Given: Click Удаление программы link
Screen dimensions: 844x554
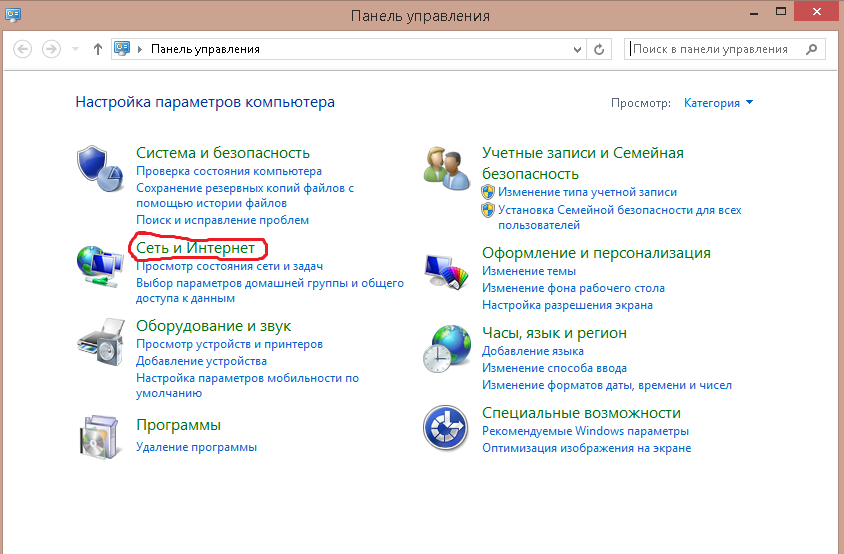Looking at the screenshot, I should click(x=196, y=447).
